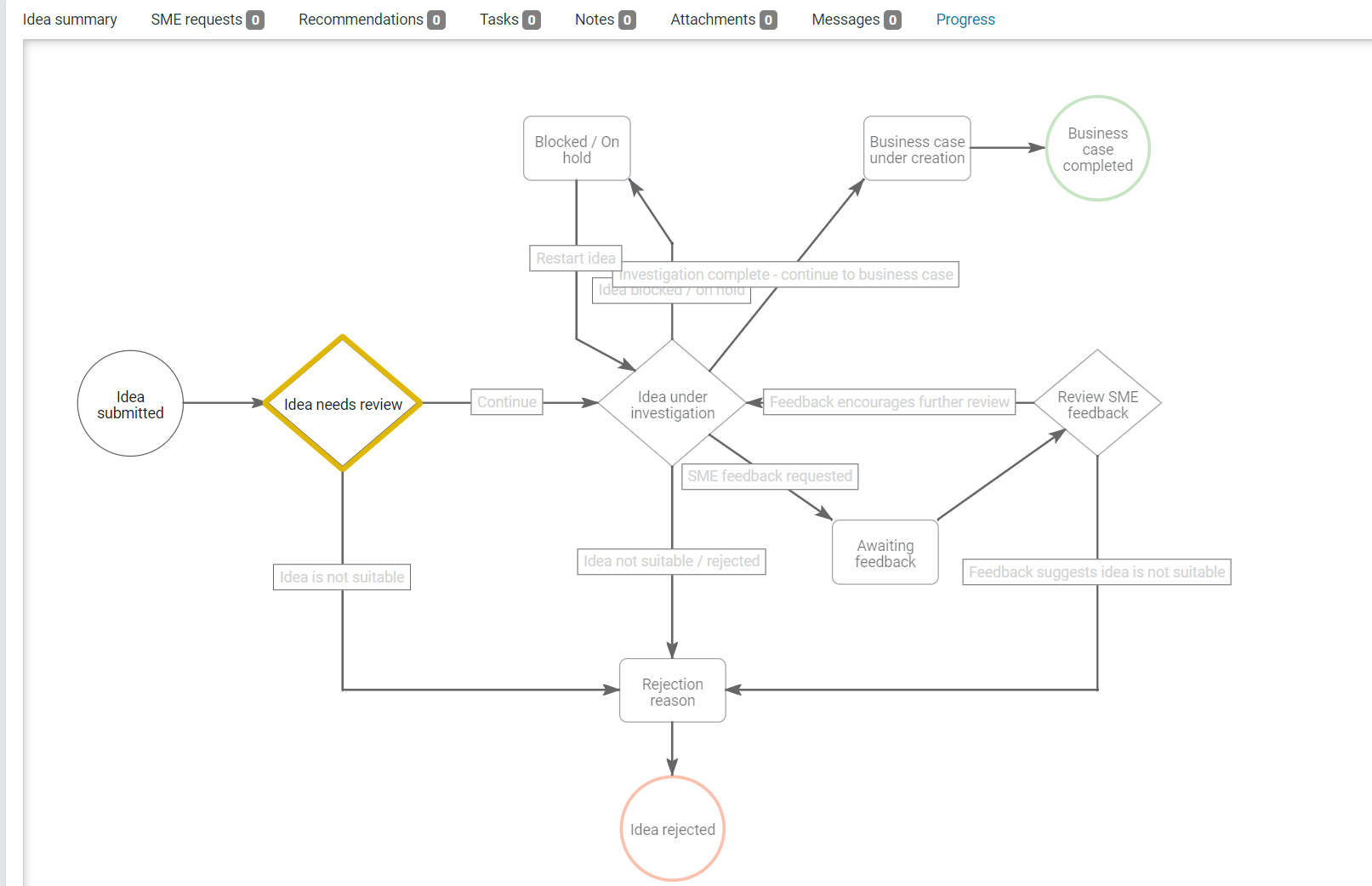Select the Review SME feedback diamond
Screen dimensions: 1372x886
[x=1097, y=404]
